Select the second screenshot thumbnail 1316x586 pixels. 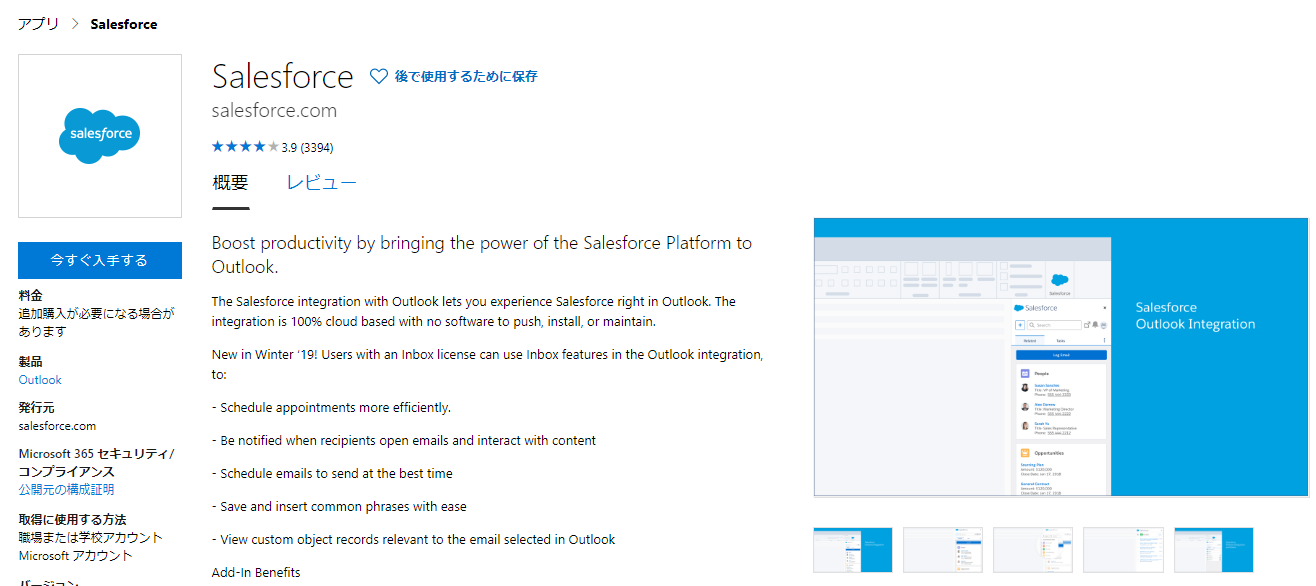943,550
